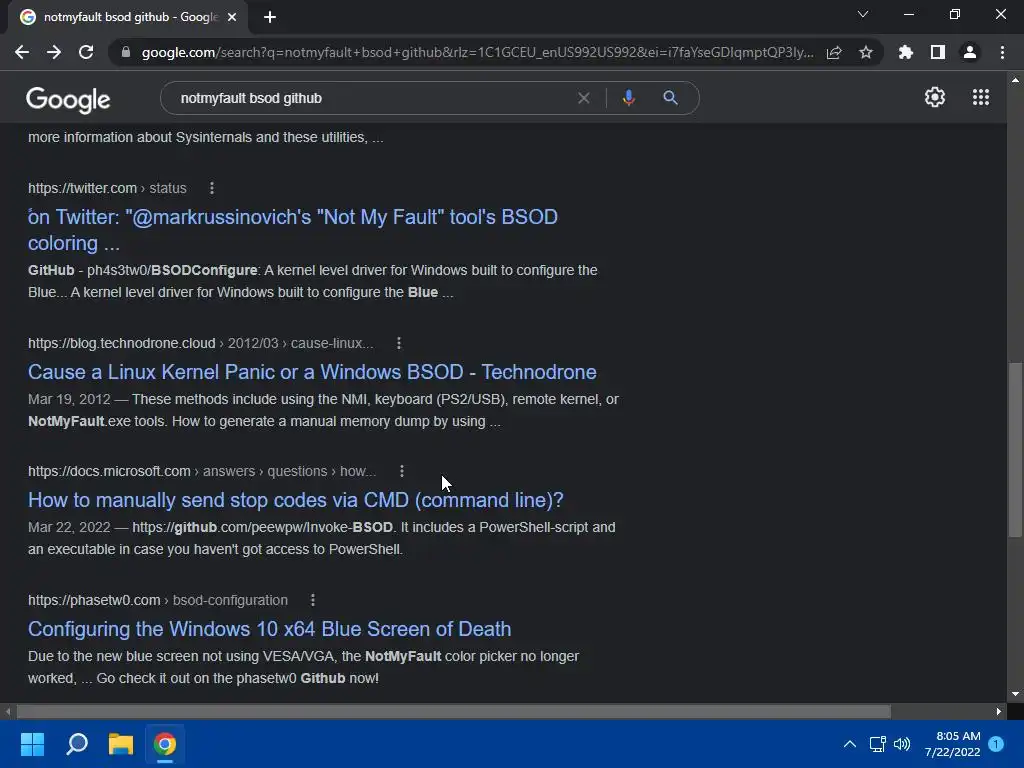
Task: Open Google quick settings gear
Action: 935,97
